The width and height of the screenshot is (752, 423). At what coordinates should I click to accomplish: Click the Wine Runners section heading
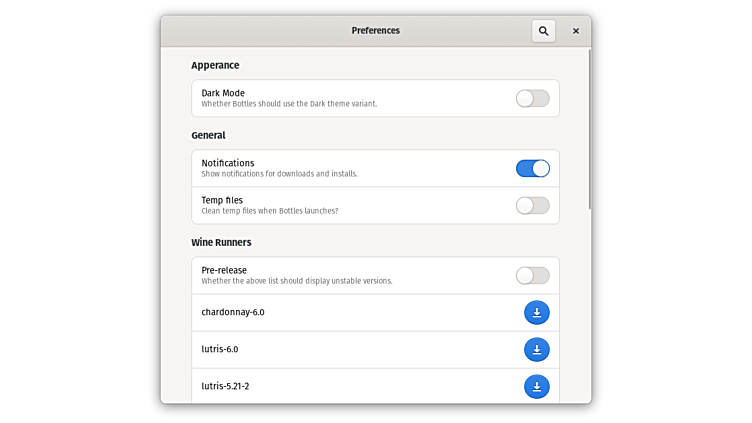pos(221,242)
